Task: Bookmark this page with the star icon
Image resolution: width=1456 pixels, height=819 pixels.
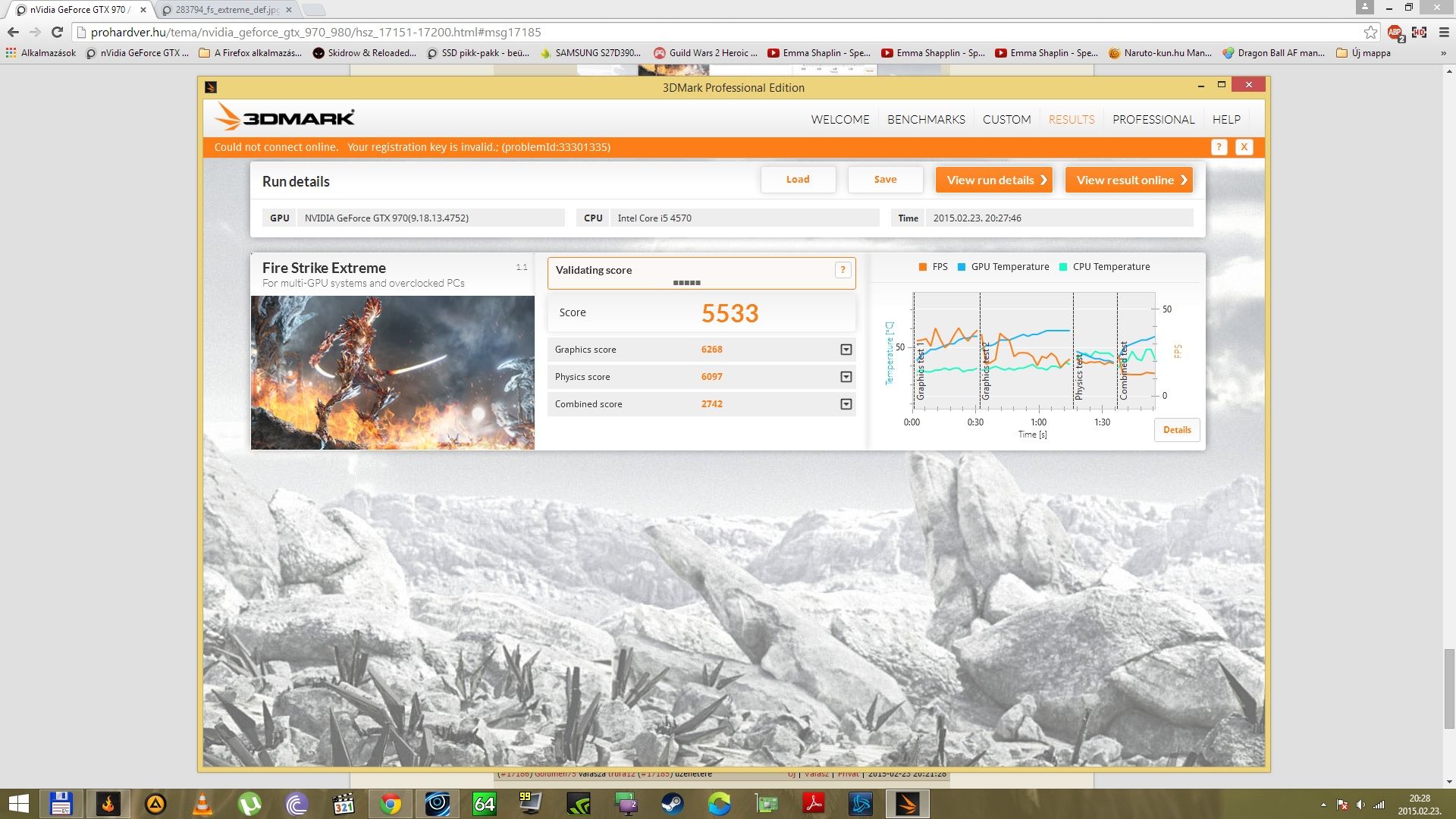Action: tap(1370, 32)
